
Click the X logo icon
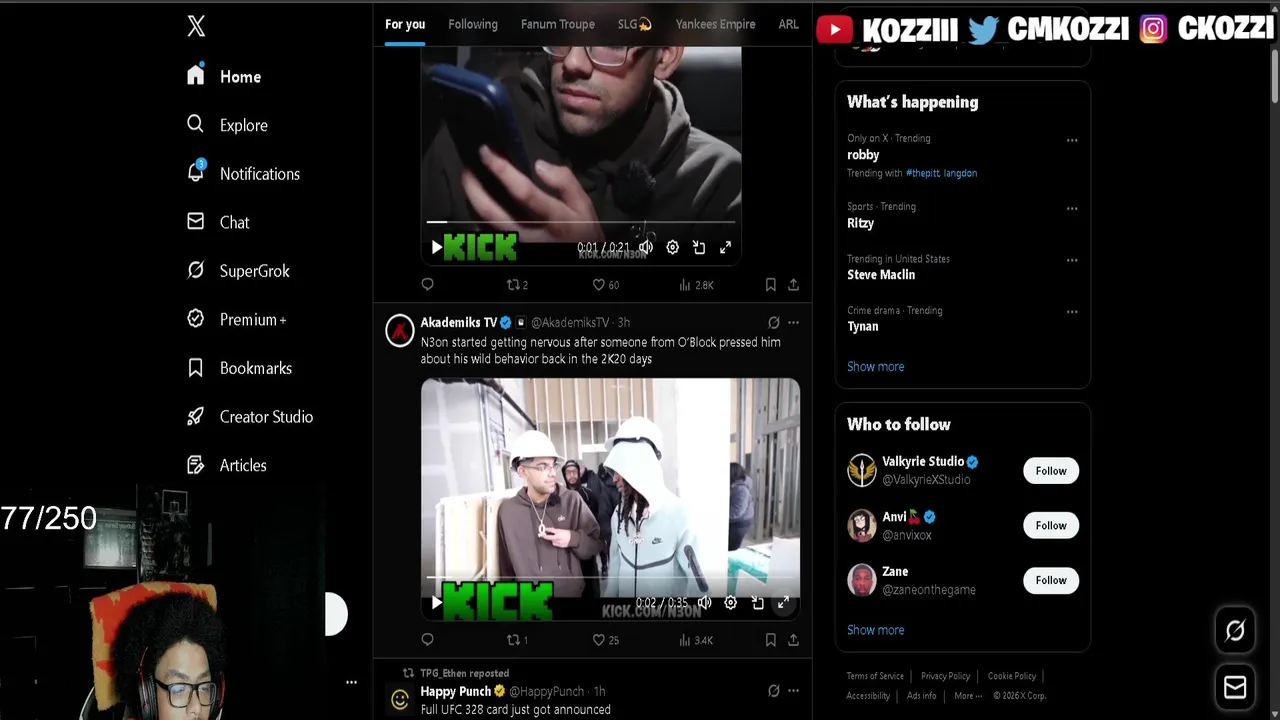pyautogui.click(x=196, y=26)
